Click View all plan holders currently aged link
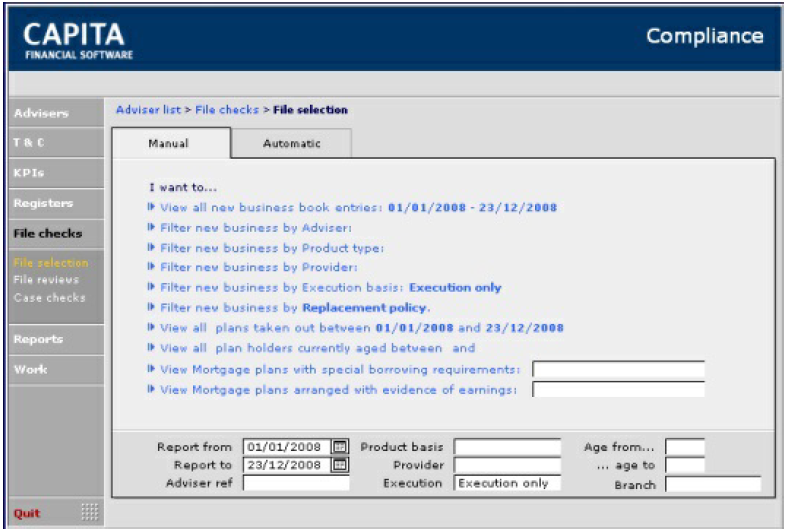 tap(318, 348)
